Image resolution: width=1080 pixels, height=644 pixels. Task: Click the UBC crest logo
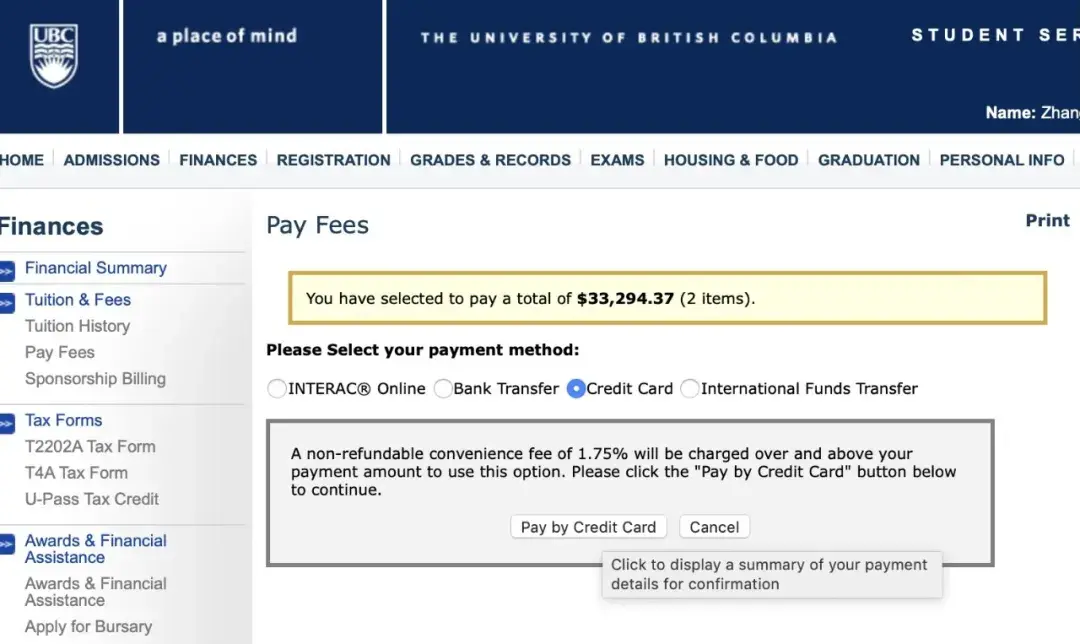tap(53, 56)
